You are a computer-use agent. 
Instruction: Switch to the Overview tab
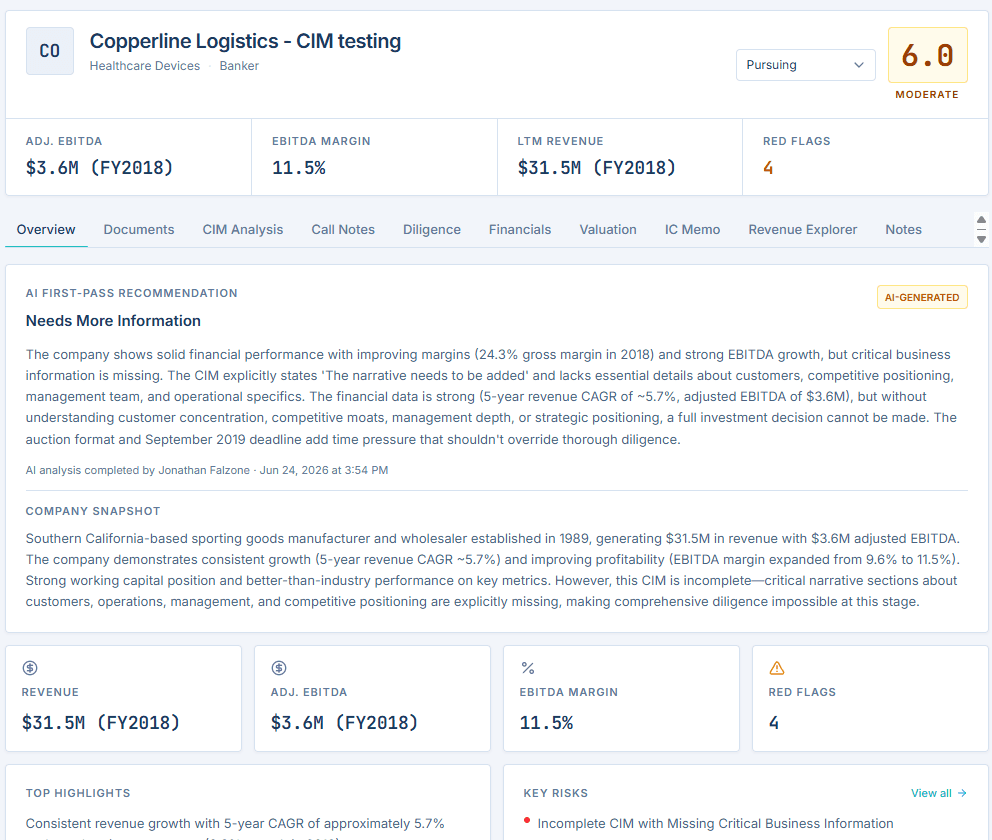click(x=46, y=230)
